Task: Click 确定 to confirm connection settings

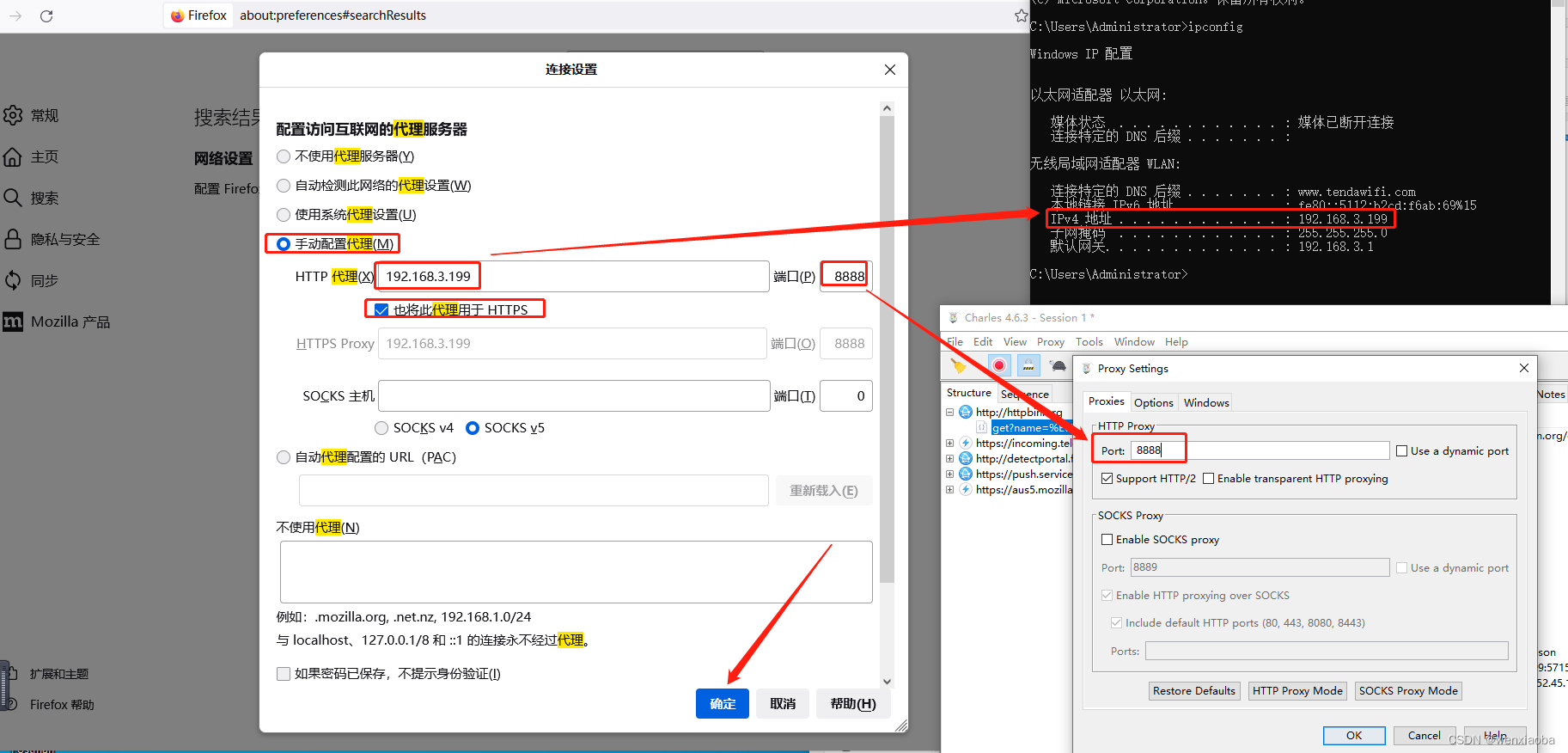Action: (x=723, y=704)
